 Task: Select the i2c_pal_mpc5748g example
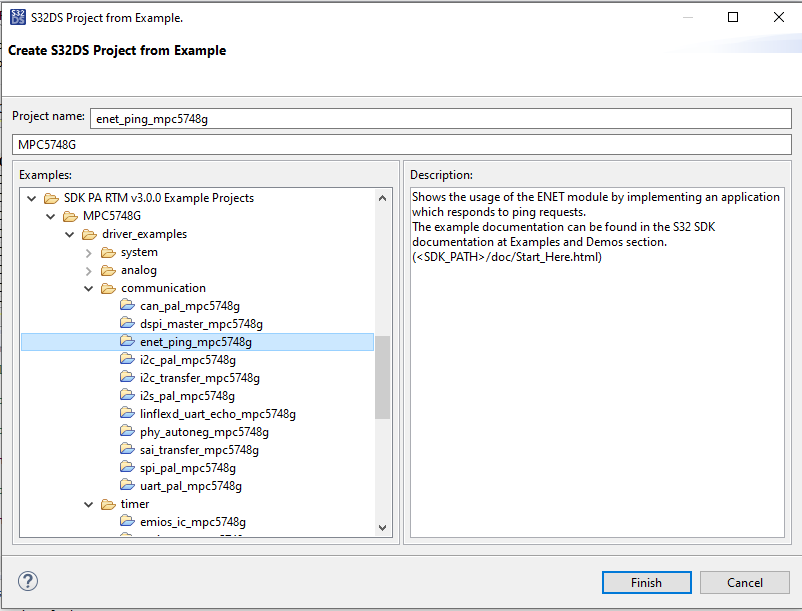pos(188,360)
